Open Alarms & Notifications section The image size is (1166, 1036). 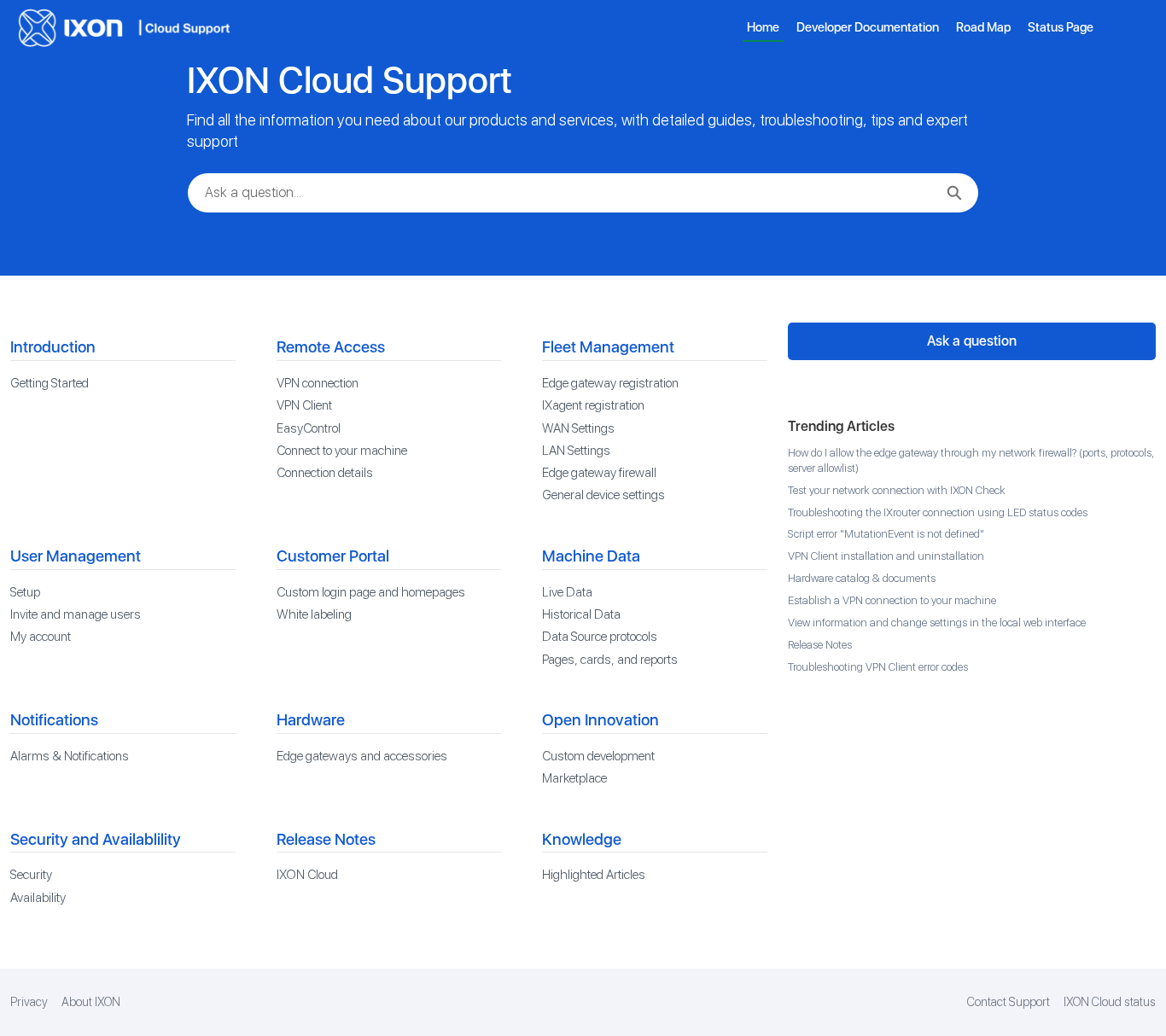[x=69, y=756]
